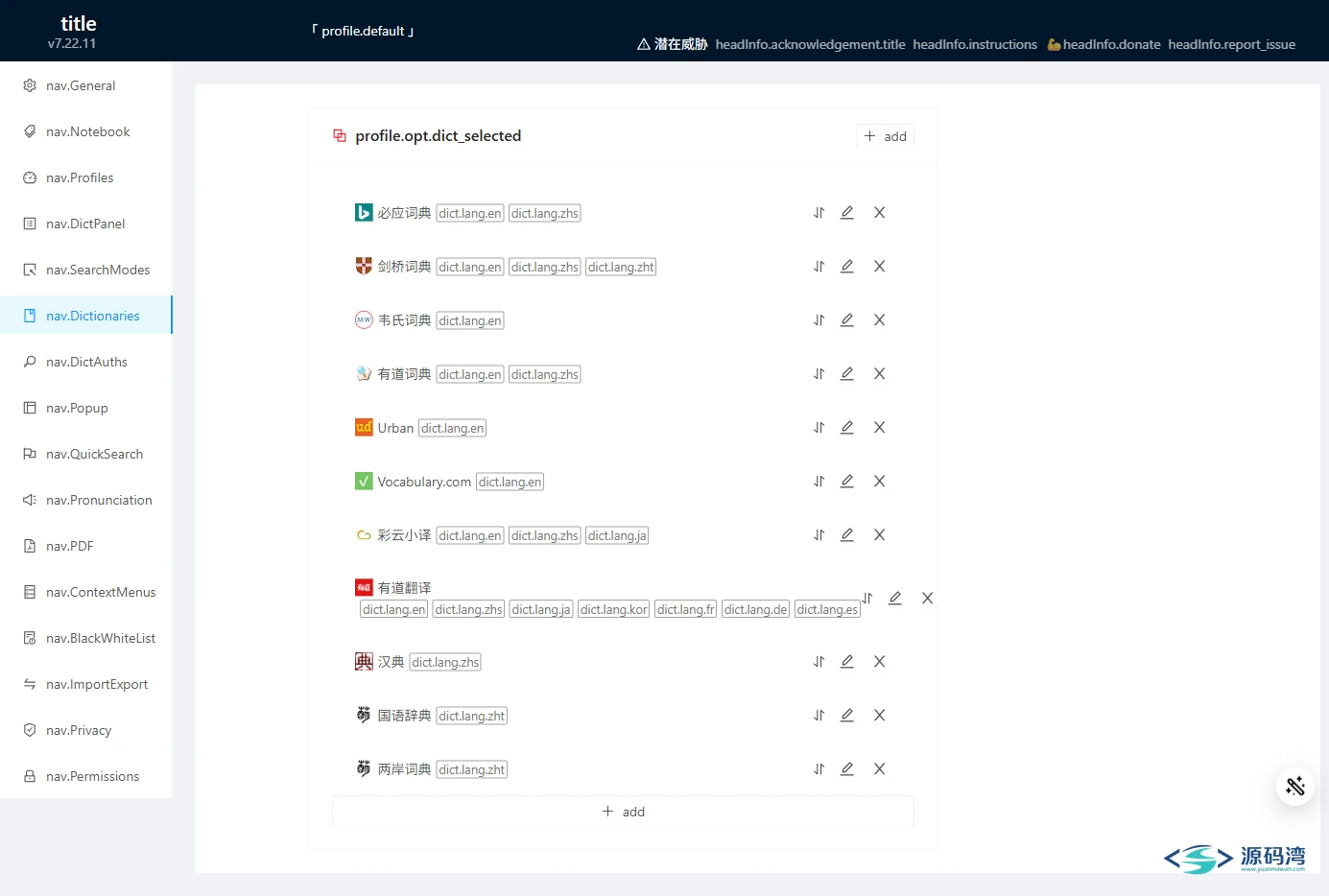
Task: Select nav.DictPanel in sidebar
Action: click(85, 224)
